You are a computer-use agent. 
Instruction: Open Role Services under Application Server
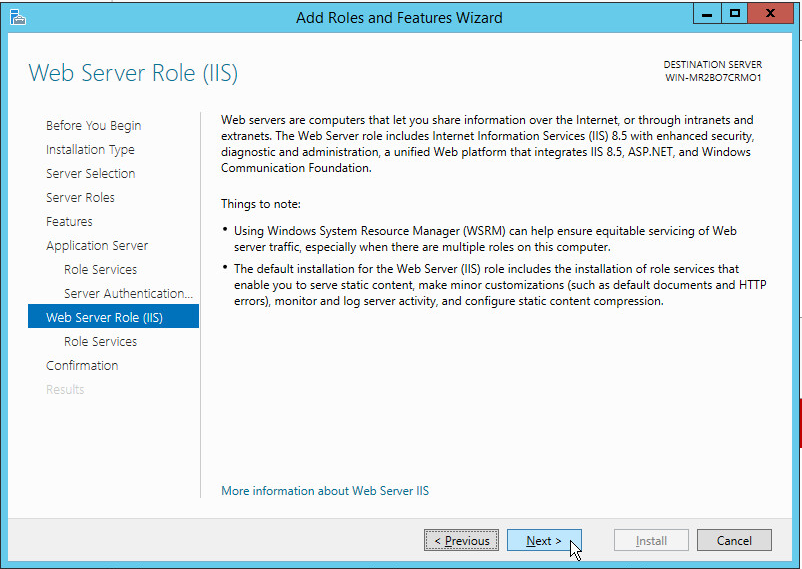click(x=100, y=269)
